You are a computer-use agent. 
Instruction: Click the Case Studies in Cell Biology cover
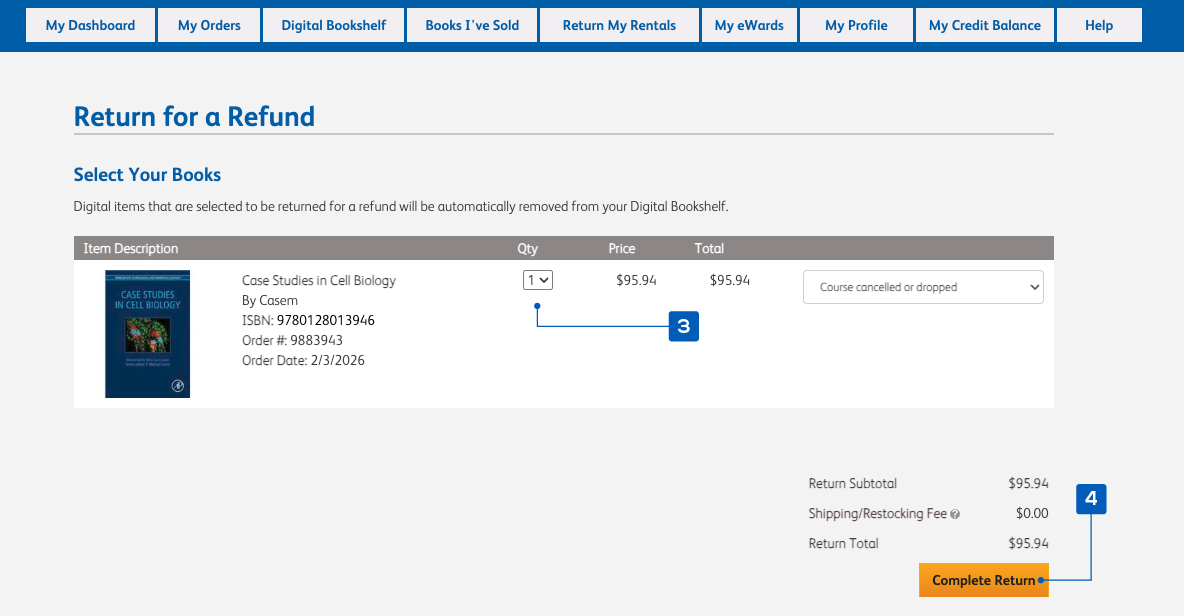tap(147, 334)
